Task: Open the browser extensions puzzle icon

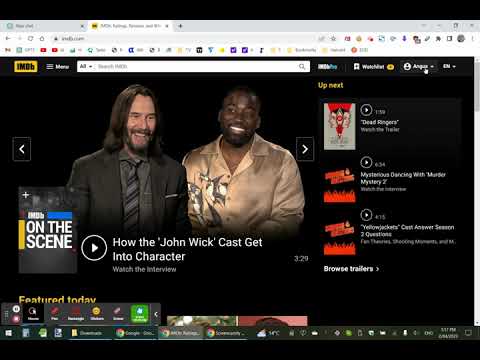Action: 438,39
